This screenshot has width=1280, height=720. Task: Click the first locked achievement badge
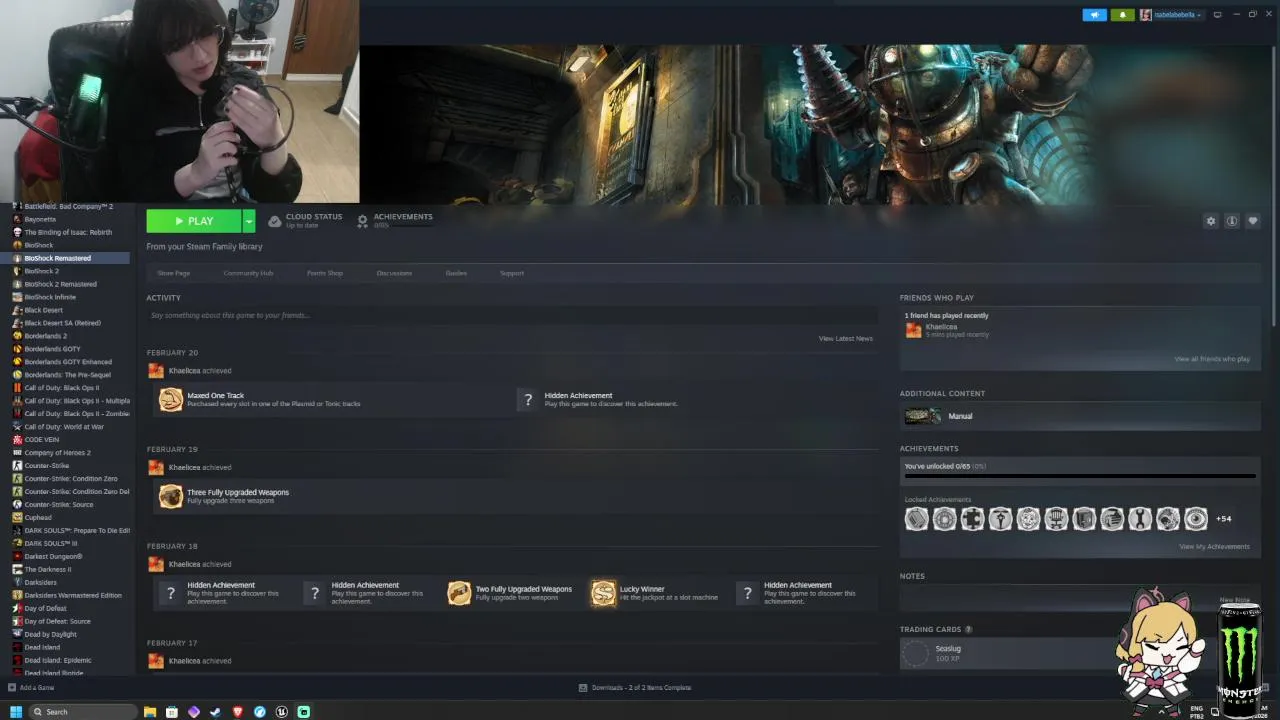click(917, 519)
